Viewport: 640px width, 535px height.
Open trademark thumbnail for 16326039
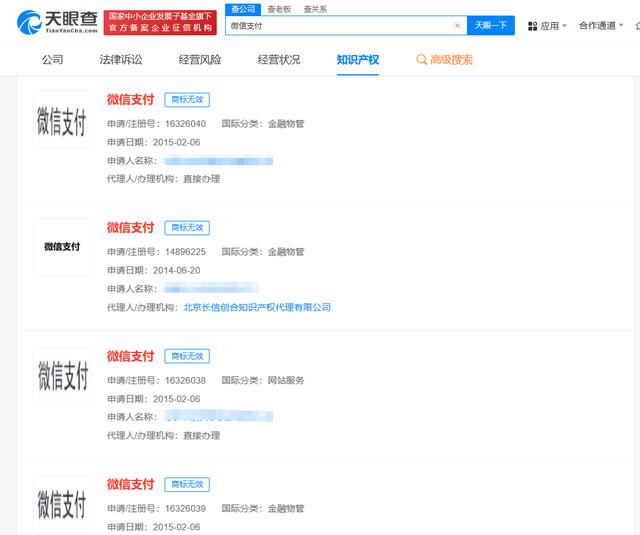click(61, 504)
